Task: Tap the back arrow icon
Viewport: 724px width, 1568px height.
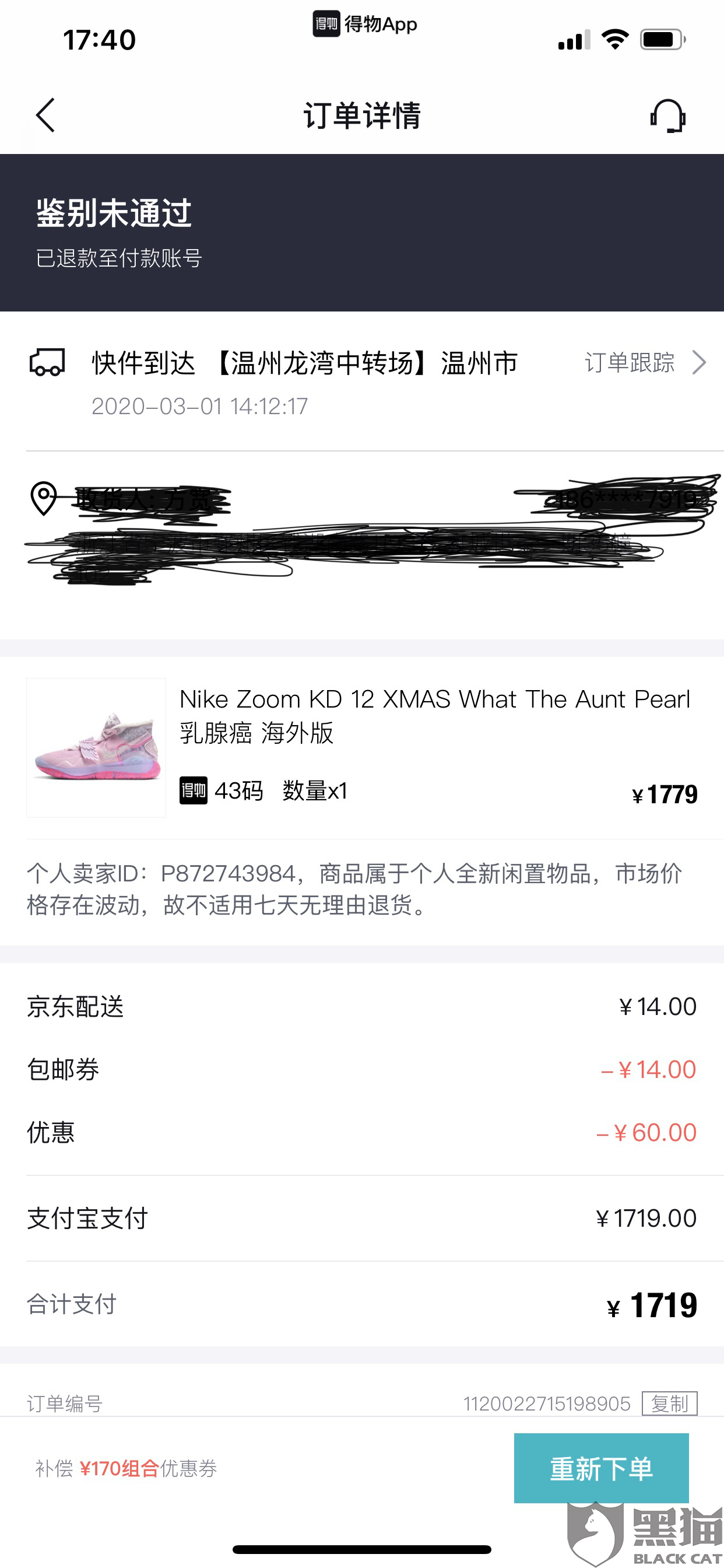Action: point(45,114)
